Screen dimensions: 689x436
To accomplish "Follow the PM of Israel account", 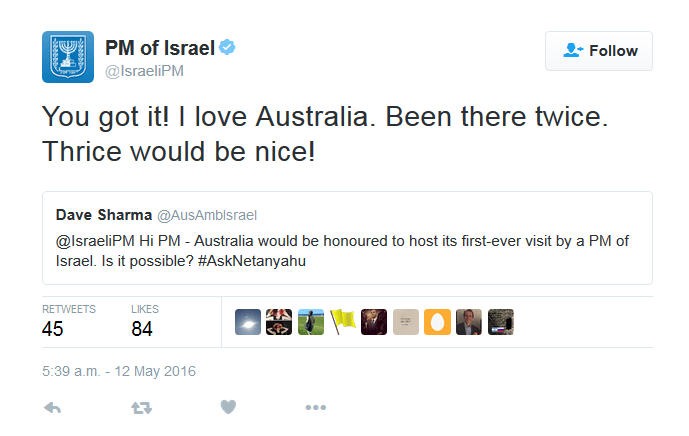I will point(598,51).
